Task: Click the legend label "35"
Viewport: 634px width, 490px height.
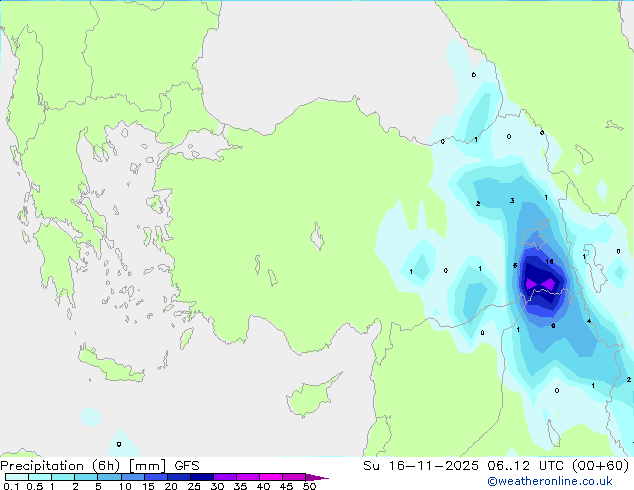Action: (x=240, y=486)
